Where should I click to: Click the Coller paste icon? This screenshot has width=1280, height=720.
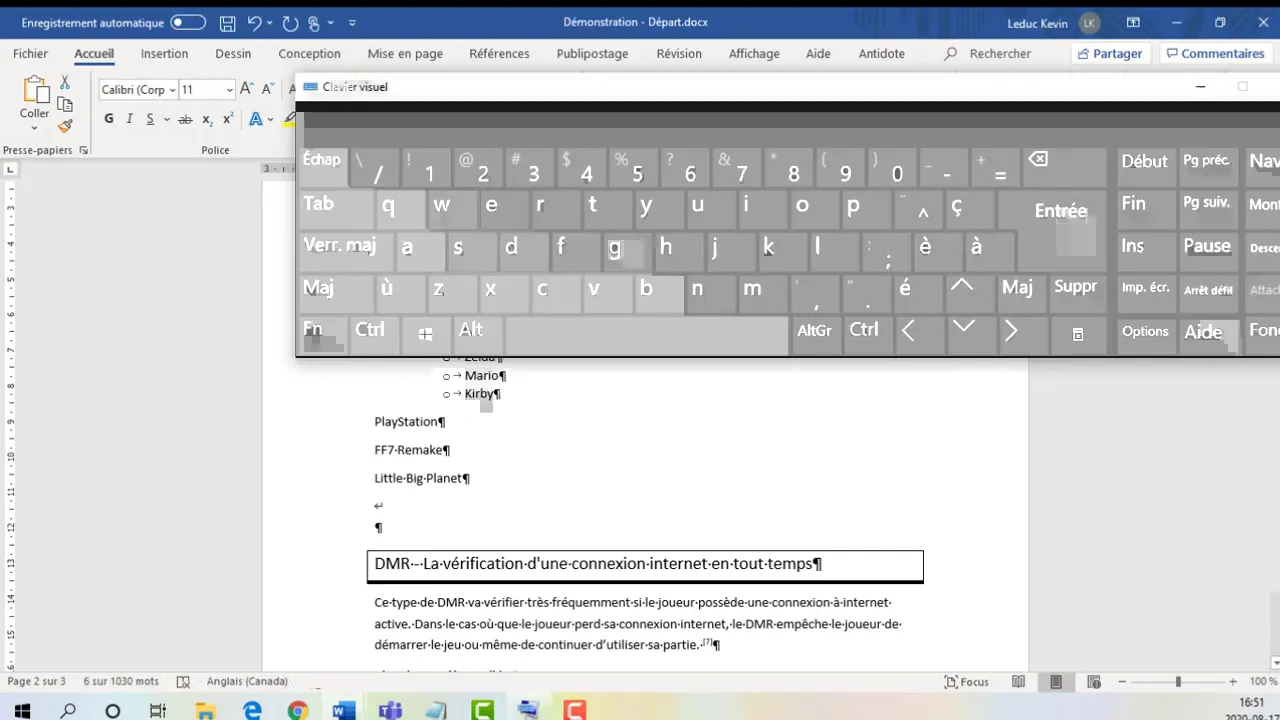pyautogui.click(x=35, y=89)
